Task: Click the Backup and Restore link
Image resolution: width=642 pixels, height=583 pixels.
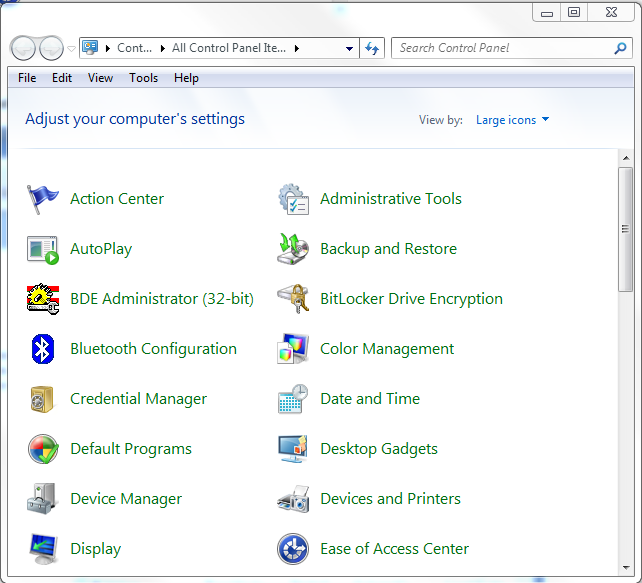Action: [388, 249]
